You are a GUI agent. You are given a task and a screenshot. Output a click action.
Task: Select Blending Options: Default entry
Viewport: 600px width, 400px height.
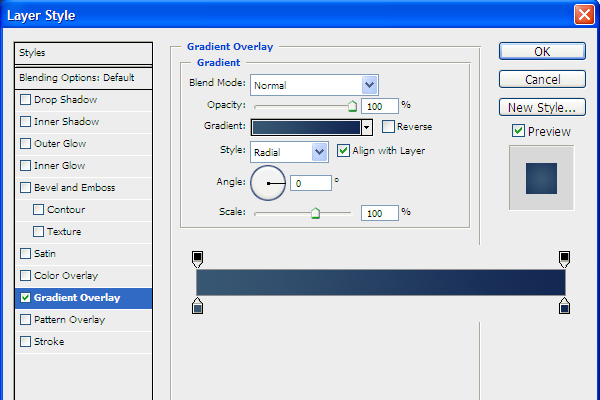[76, 78]
